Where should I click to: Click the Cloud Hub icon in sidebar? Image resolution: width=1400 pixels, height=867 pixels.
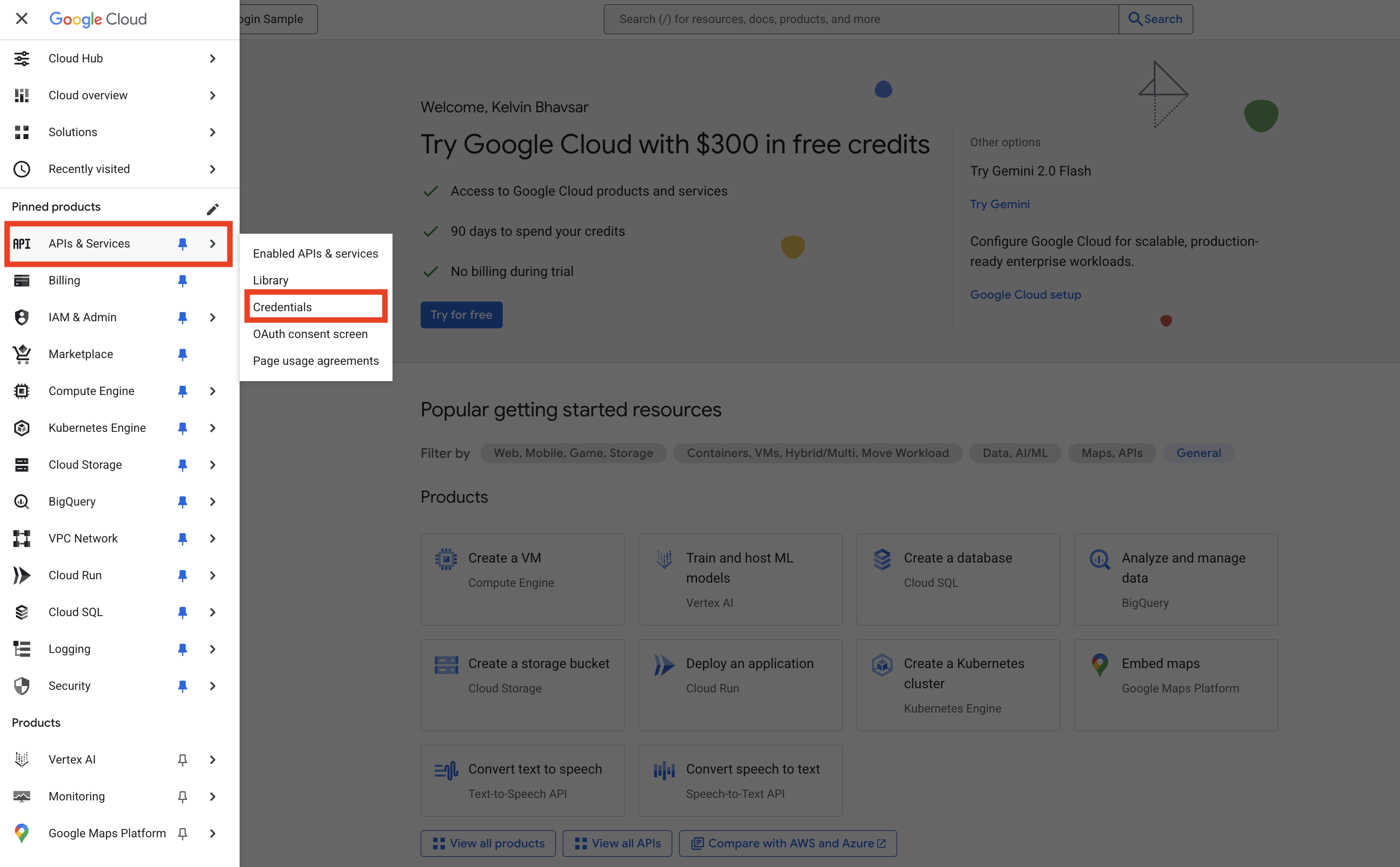(x=22, y=59)
